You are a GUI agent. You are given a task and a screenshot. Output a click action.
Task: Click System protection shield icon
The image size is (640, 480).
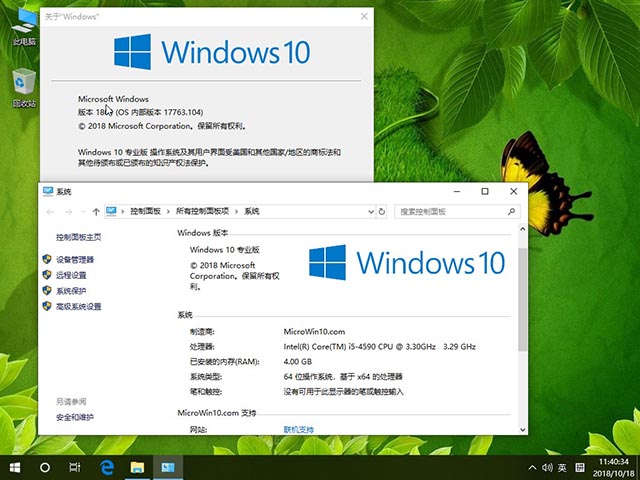47,290
